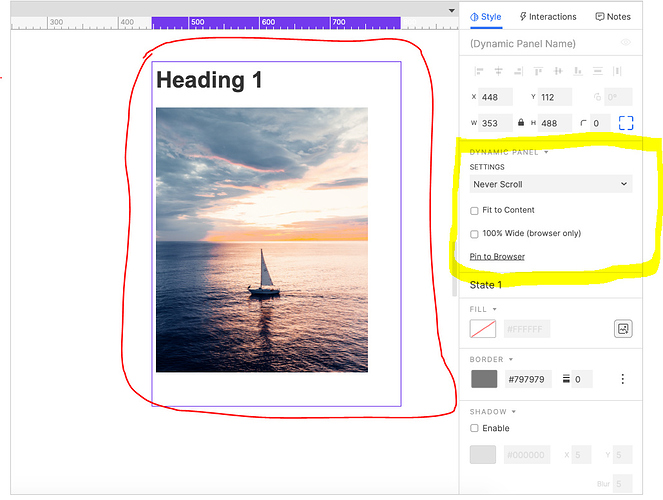Expand the Border section arrow
The image size is (663, 500).
coord(511,360)
